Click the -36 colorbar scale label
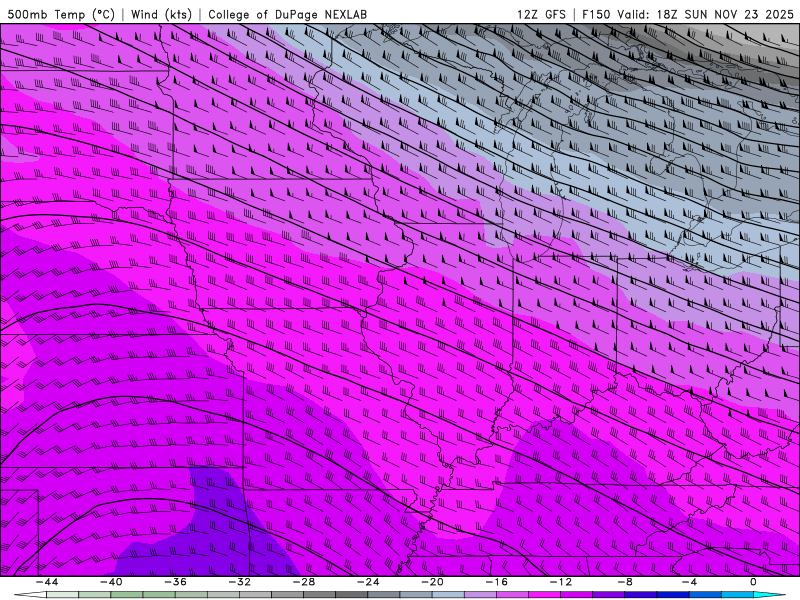Viewport: 800px width, 600px height. click(175, 582)
